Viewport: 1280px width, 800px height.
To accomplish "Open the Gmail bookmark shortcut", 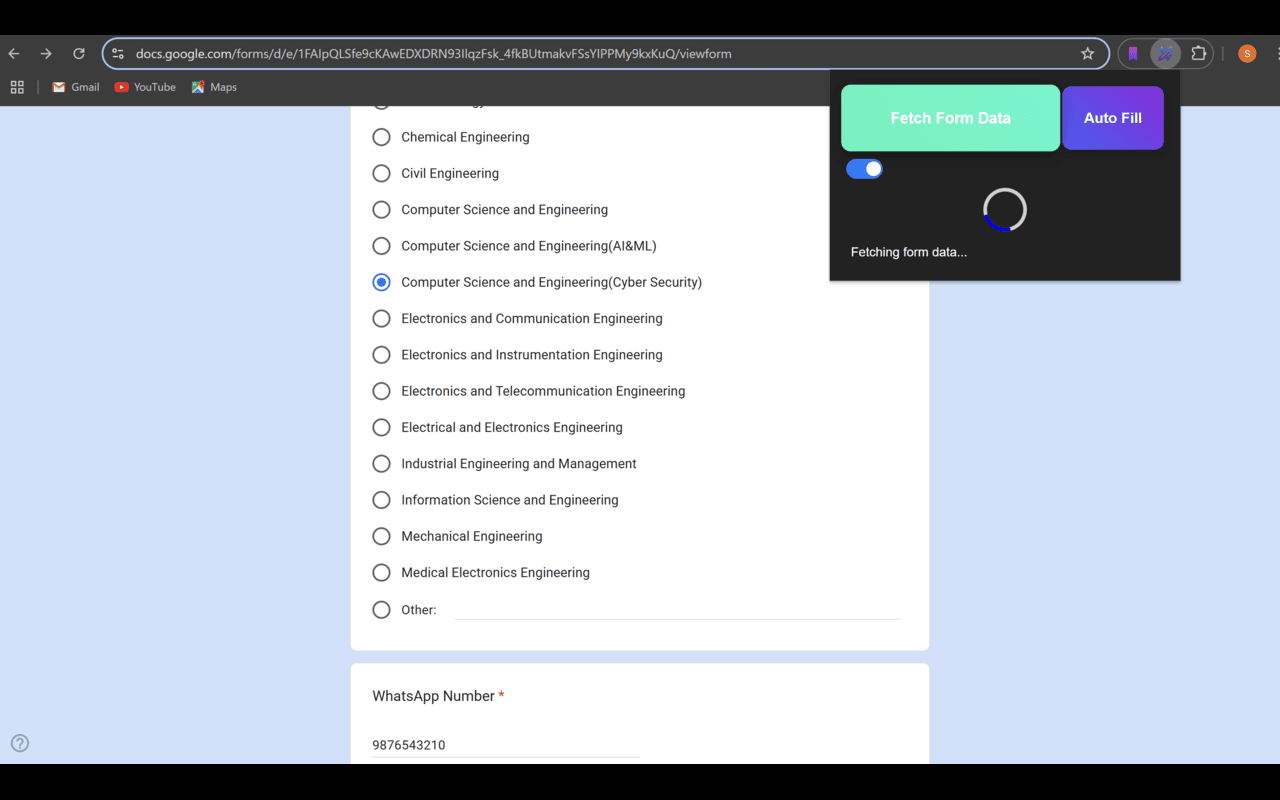I will coord(75,87).
